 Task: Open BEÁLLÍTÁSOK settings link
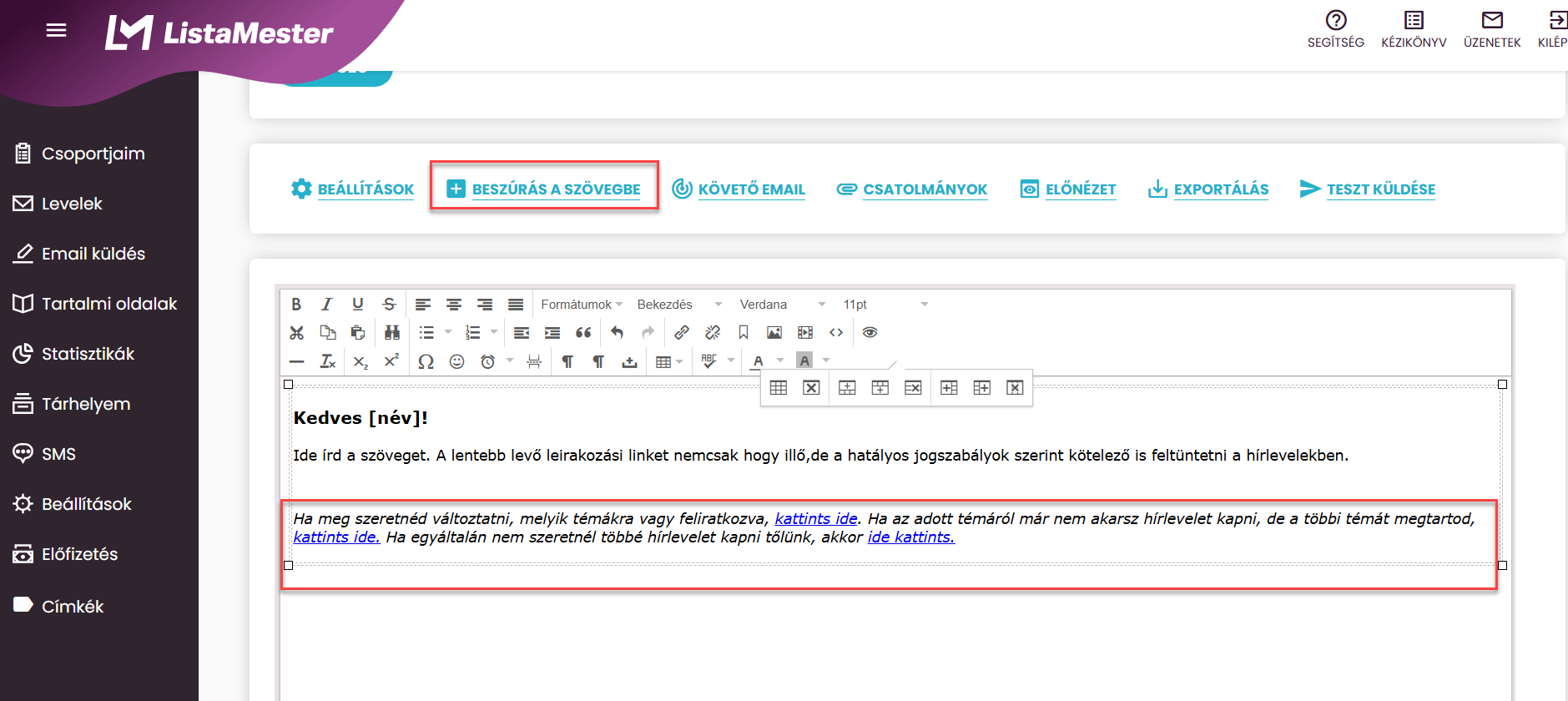[x=353, y=189]
